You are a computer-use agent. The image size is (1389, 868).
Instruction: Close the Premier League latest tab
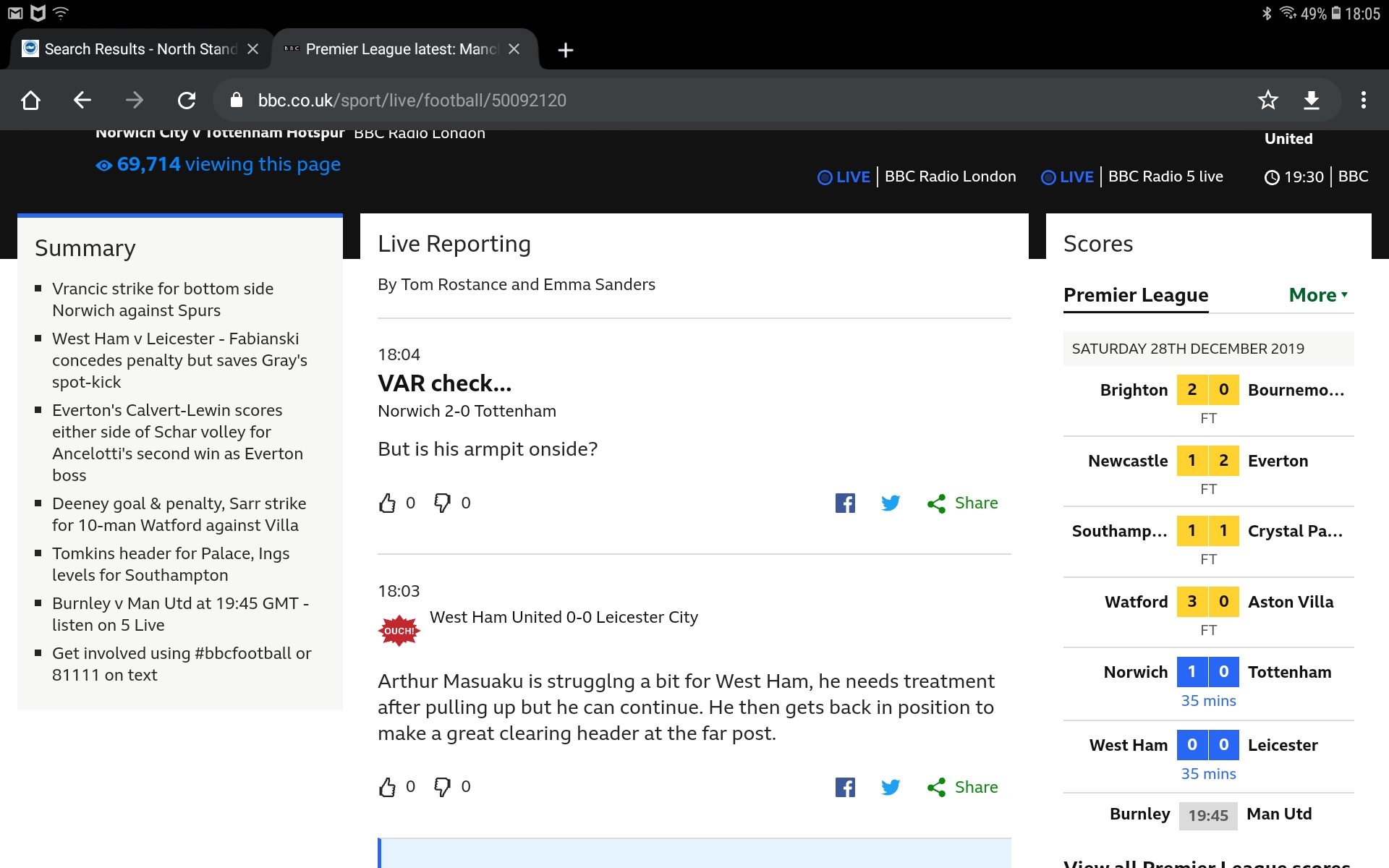click(x=514, y=48)
